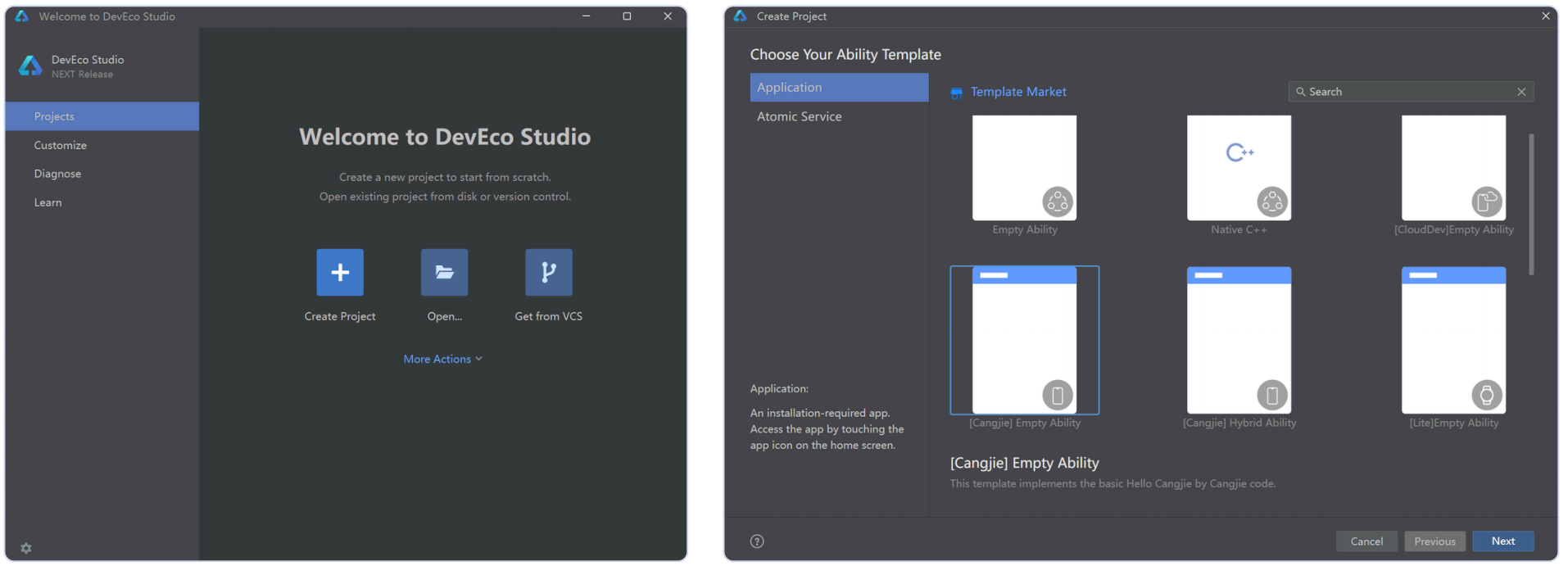Select the Native C++ template thumbnail
Screen dimensions: 1568x575
click(x=1239, y=168)
